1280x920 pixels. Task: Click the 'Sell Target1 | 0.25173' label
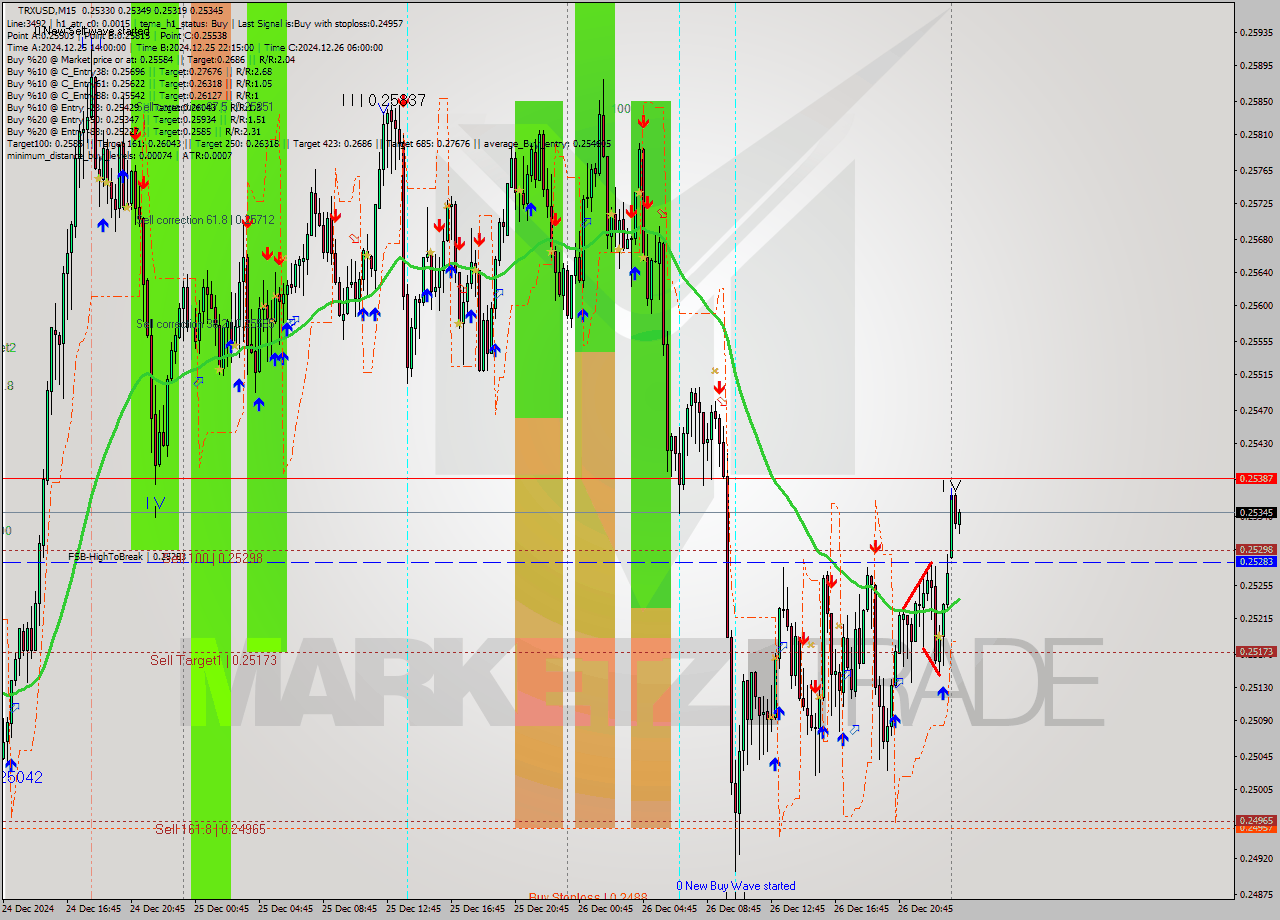click(x=213, y=660)
